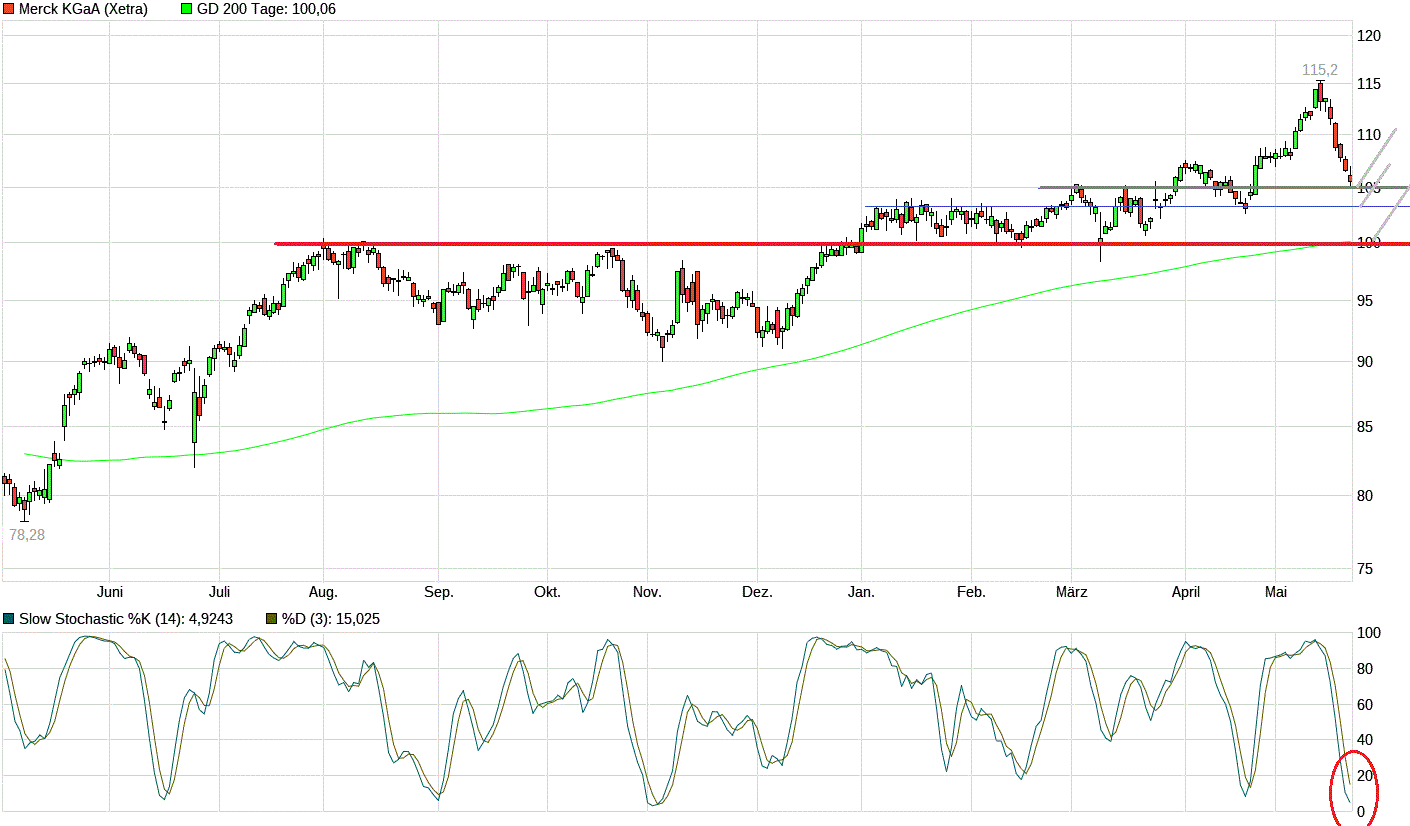Click the 120 price axis label
Screen dimensions: 1410x826
pyautogui.click(x=1368, y=36)
